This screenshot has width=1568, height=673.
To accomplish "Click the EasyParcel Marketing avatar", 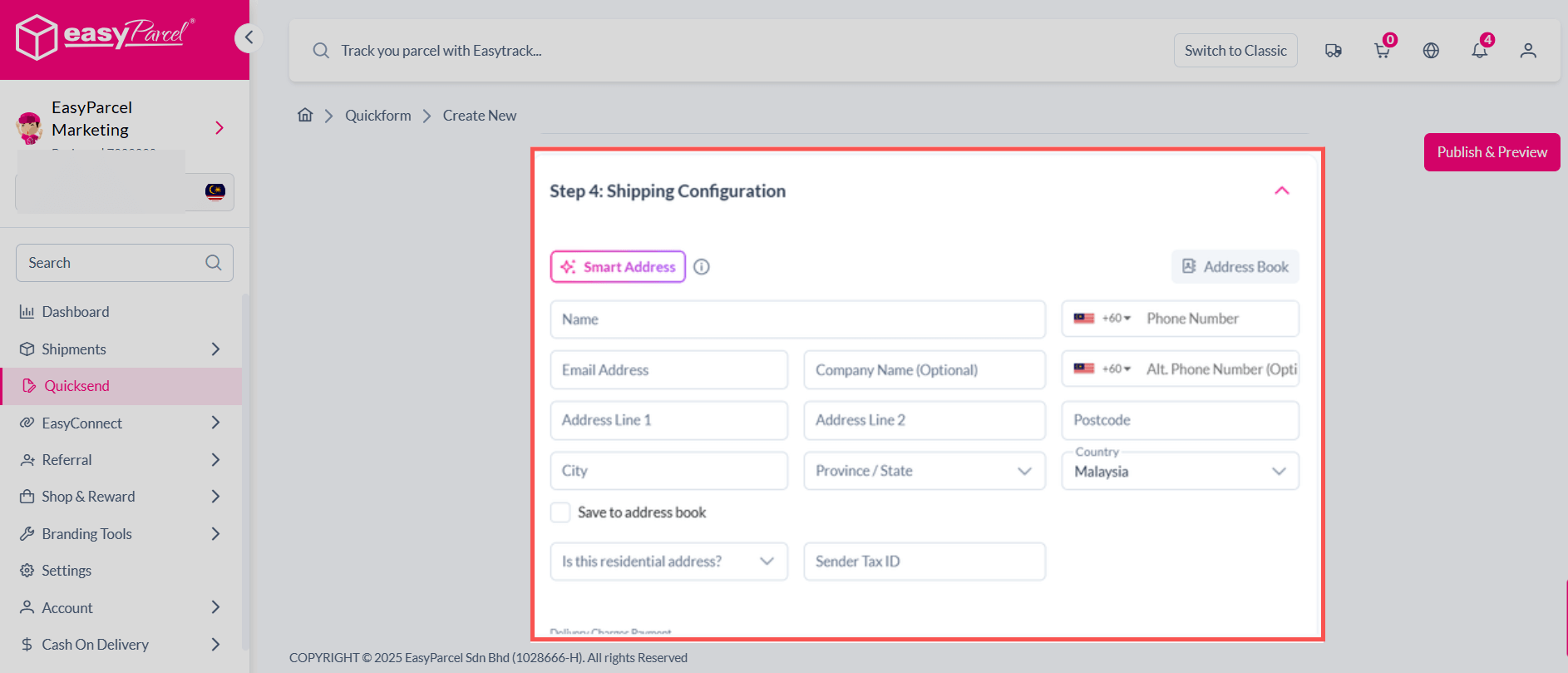I will 30,127.
